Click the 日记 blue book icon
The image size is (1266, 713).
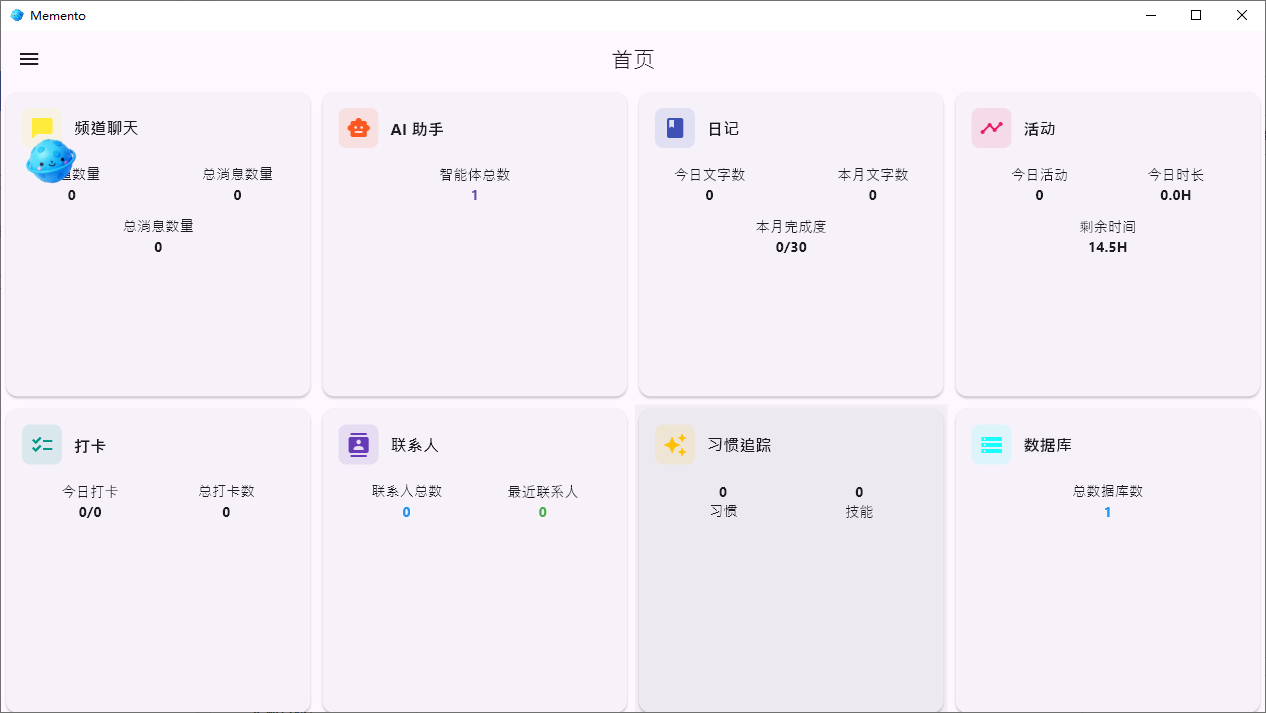[675, 128]
